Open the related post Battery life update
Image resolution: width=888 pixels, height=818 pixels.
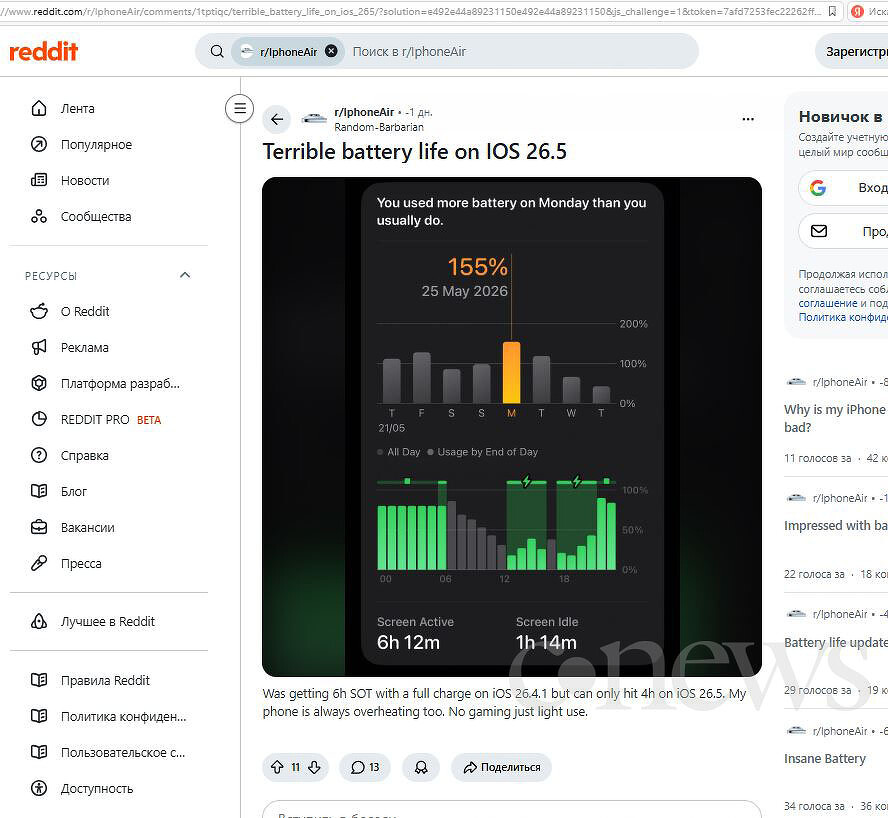836,642
